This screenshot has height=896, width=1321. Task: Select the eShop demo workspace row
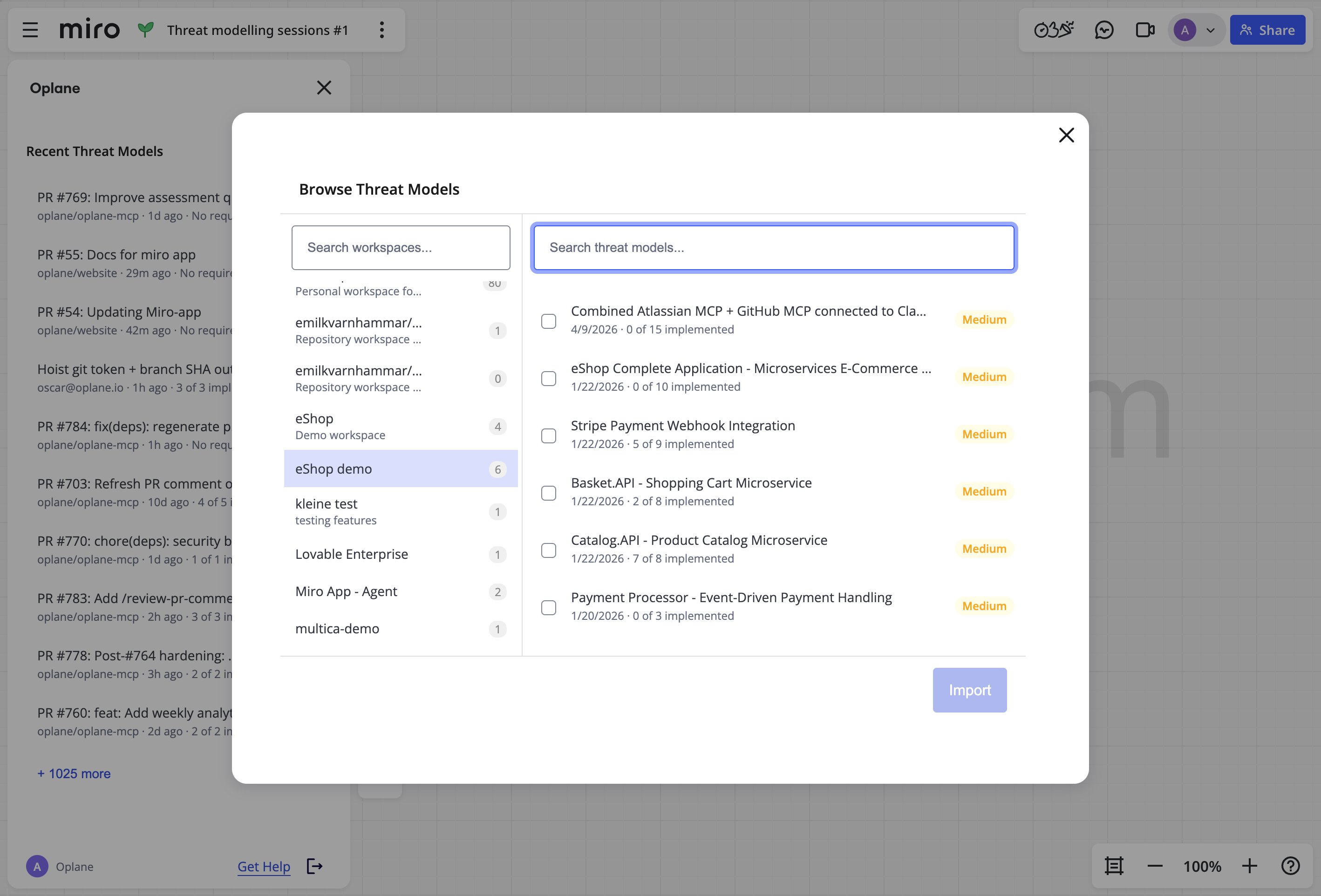click(401, 469)
